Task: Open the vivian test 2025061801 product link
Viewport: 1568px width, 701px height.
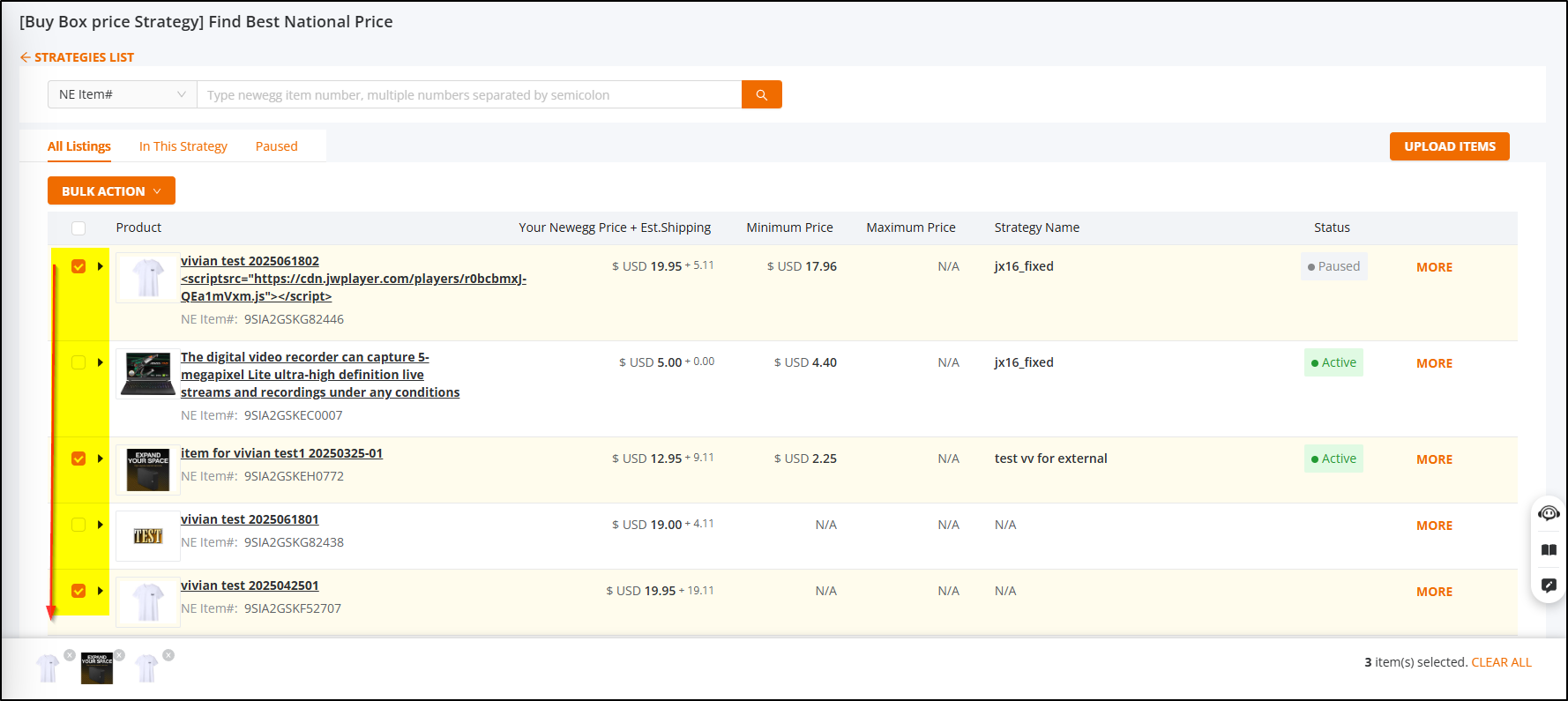Action: [250, 519]
